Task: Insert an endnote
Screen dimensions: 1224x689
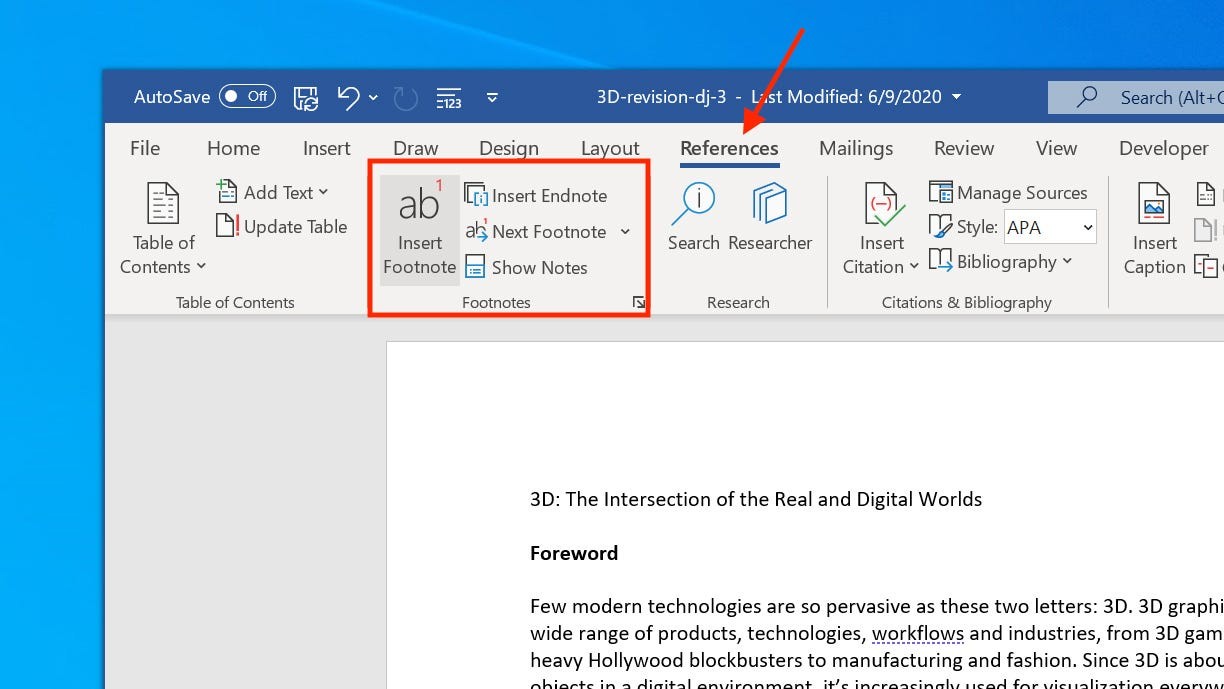Action: coord(537,195)
